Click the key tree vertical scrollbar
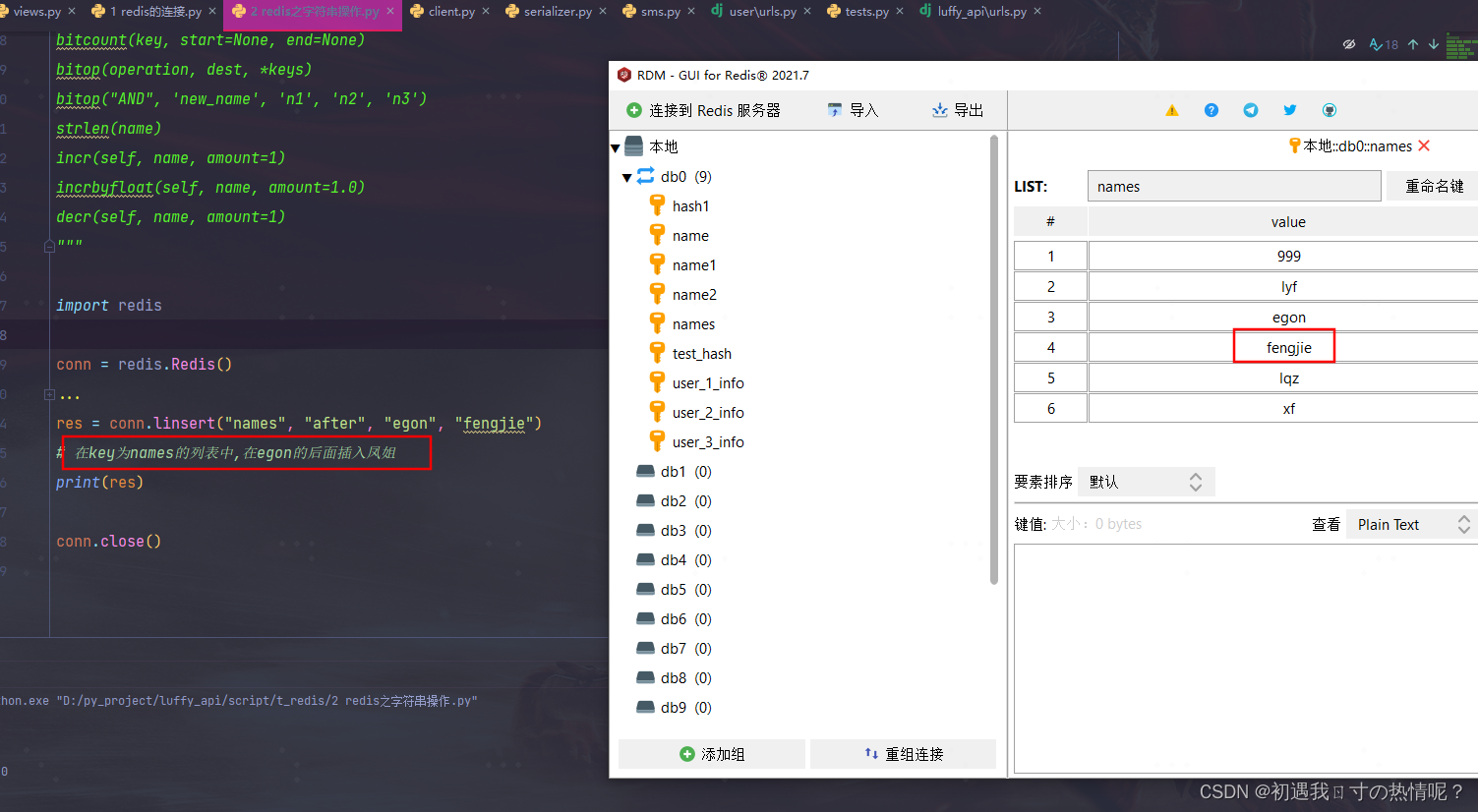 click(x=994, y=359)
